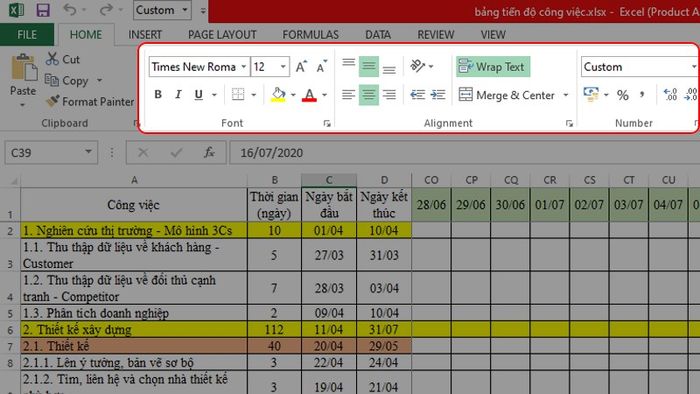Click the Percent Style icon
Screen dimensions: 700x394
point(623,95)
